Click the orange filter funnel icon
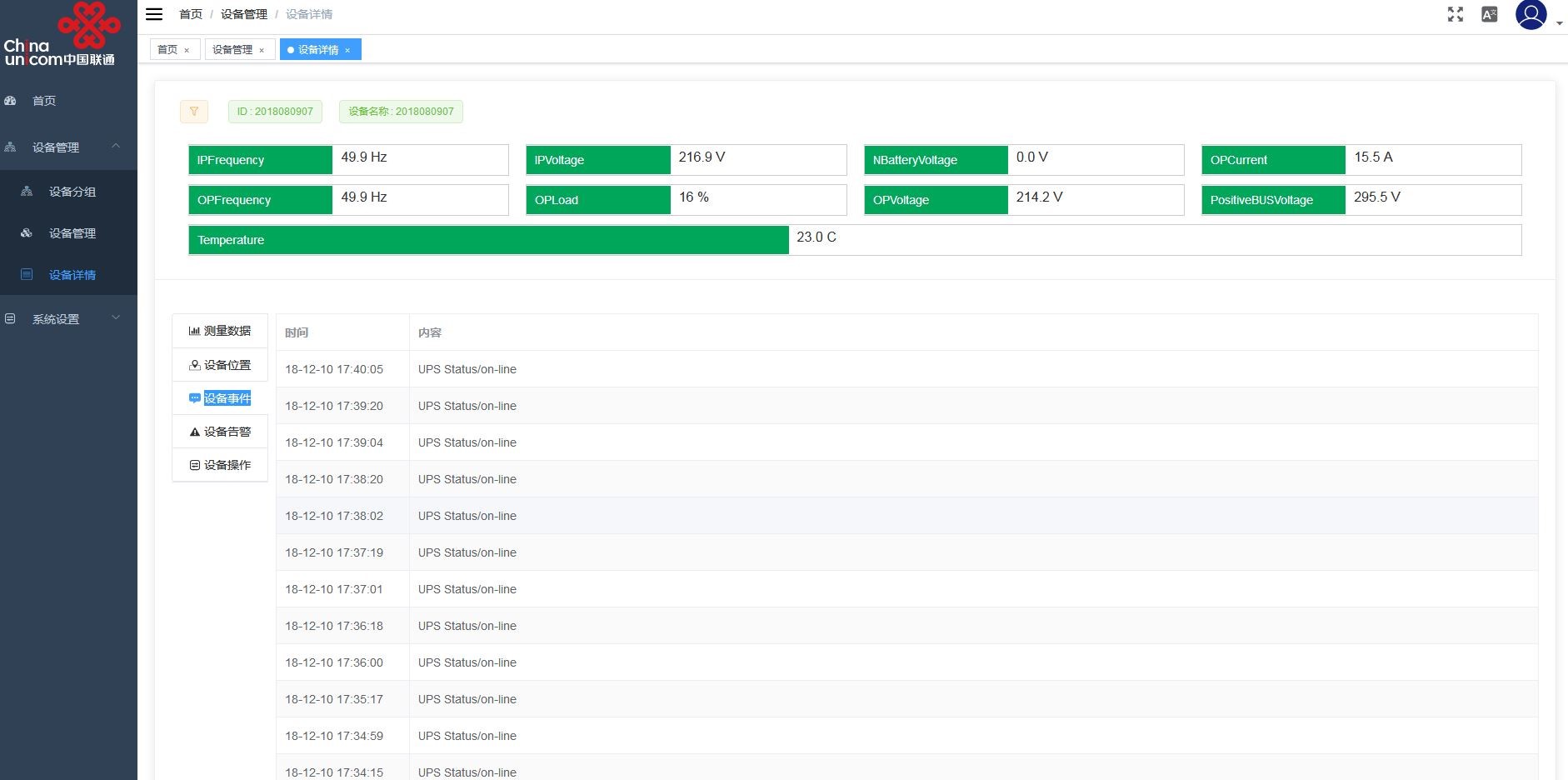 pos(194,112)
